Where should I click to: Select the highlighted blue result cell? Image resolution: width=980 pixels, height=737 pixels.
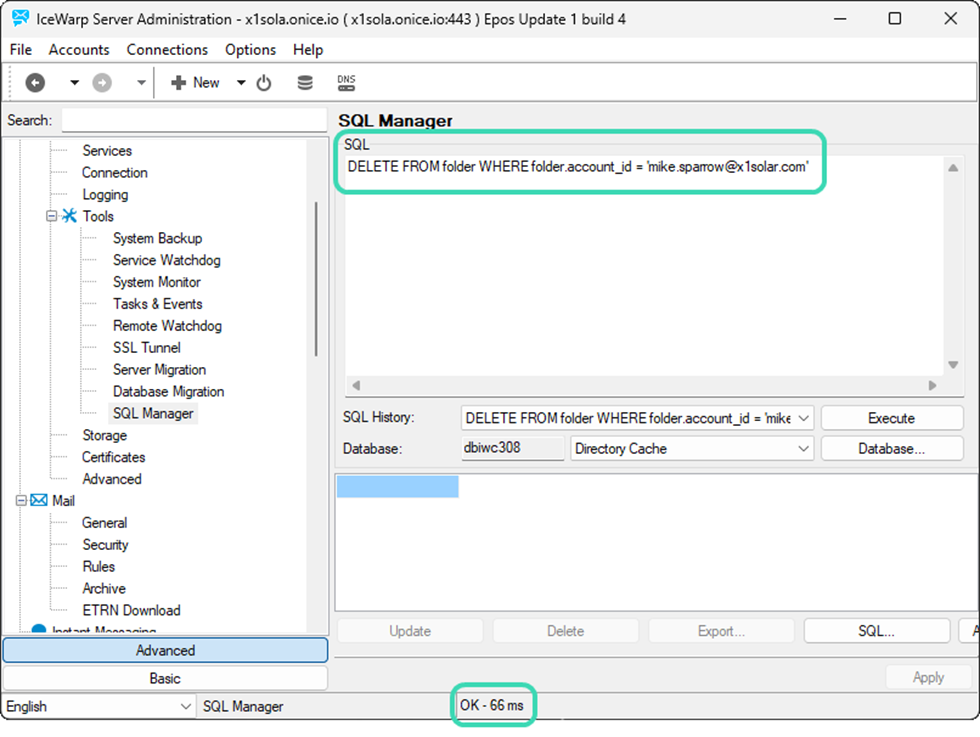398,486
